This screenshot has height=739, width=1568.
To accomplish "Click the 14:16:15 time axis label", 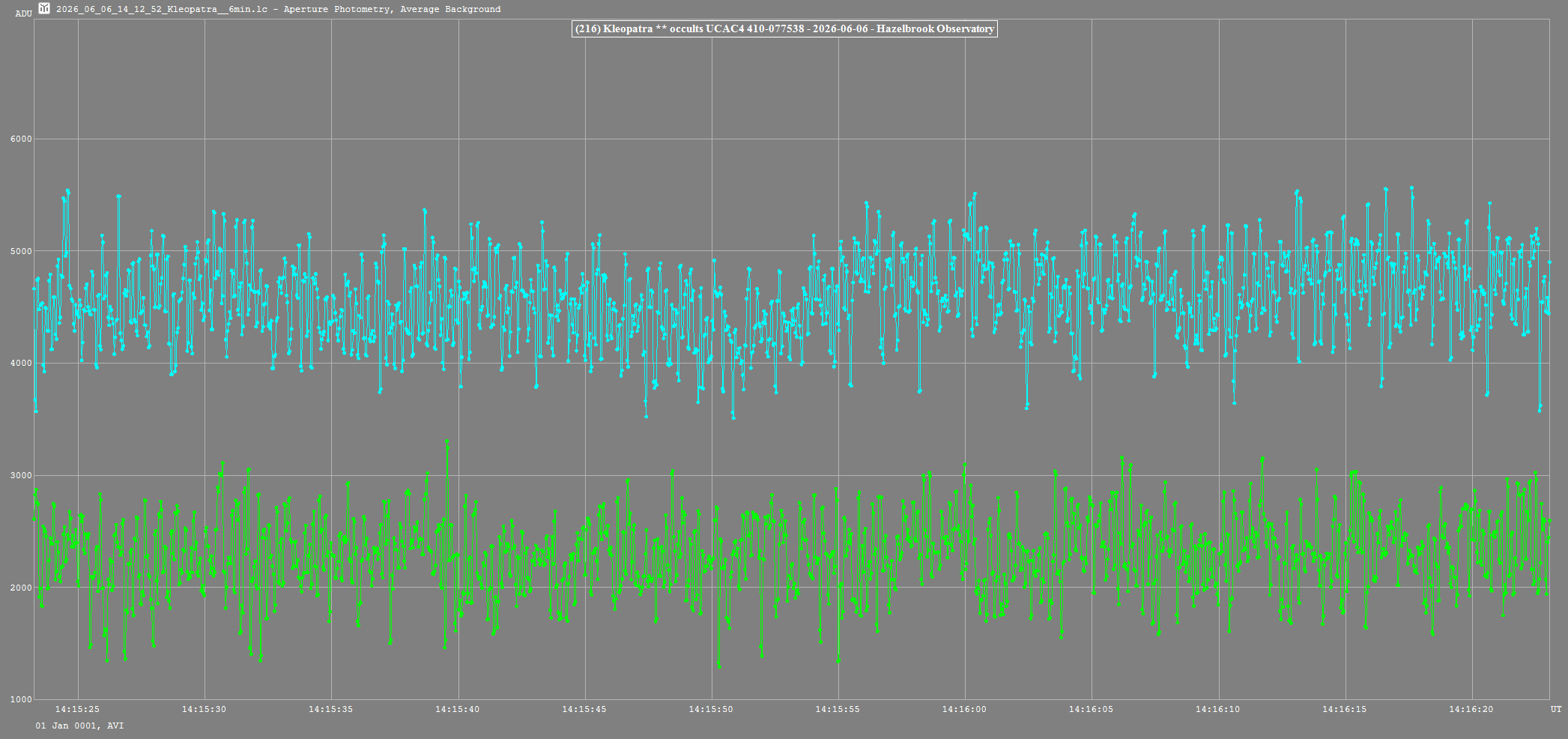I will [1345, 709].
